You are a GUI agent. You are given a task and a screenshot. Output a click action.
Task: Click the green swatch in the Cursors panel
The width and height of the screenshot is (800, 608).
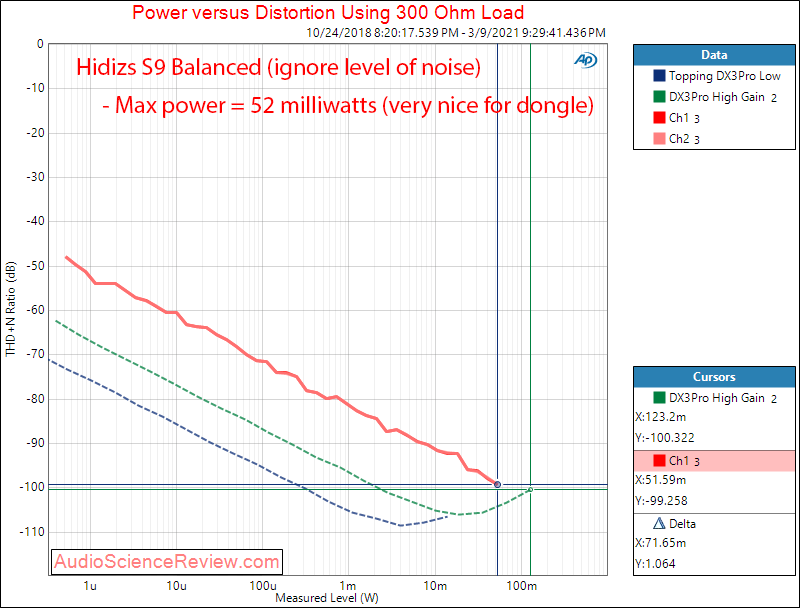tap(659, 397)
